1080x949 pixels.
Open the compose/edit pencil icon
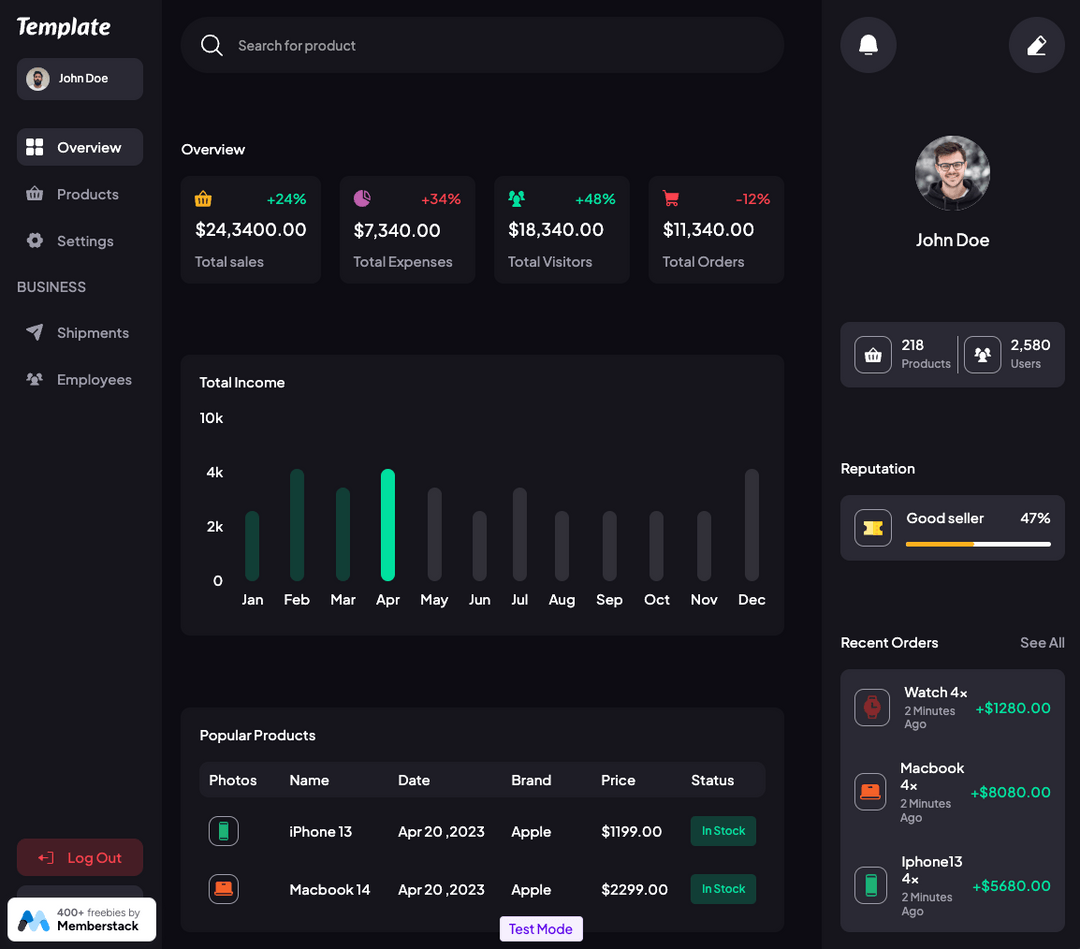click(x=1036, y=44)
